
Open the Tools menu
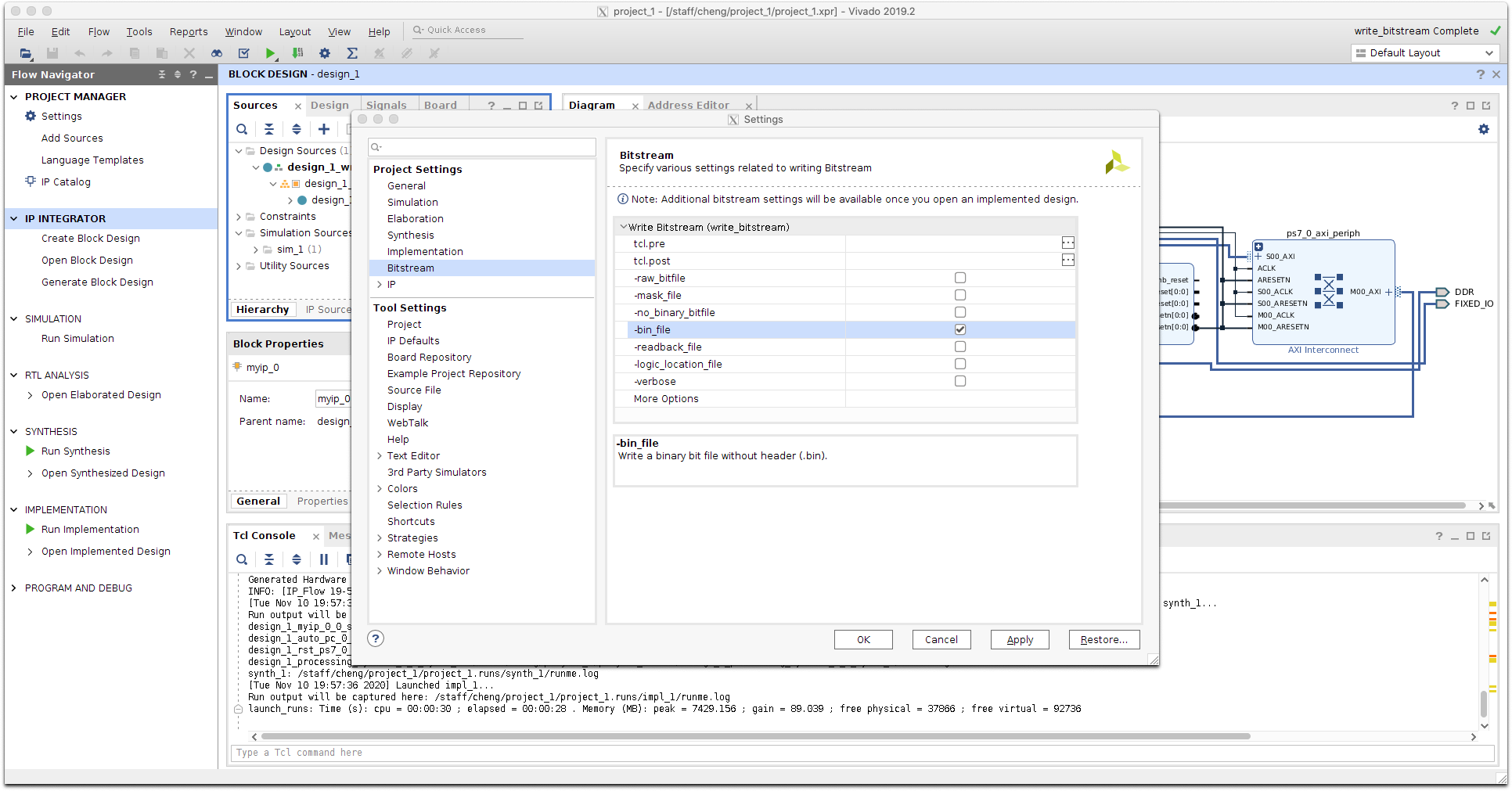coord(139,31)
